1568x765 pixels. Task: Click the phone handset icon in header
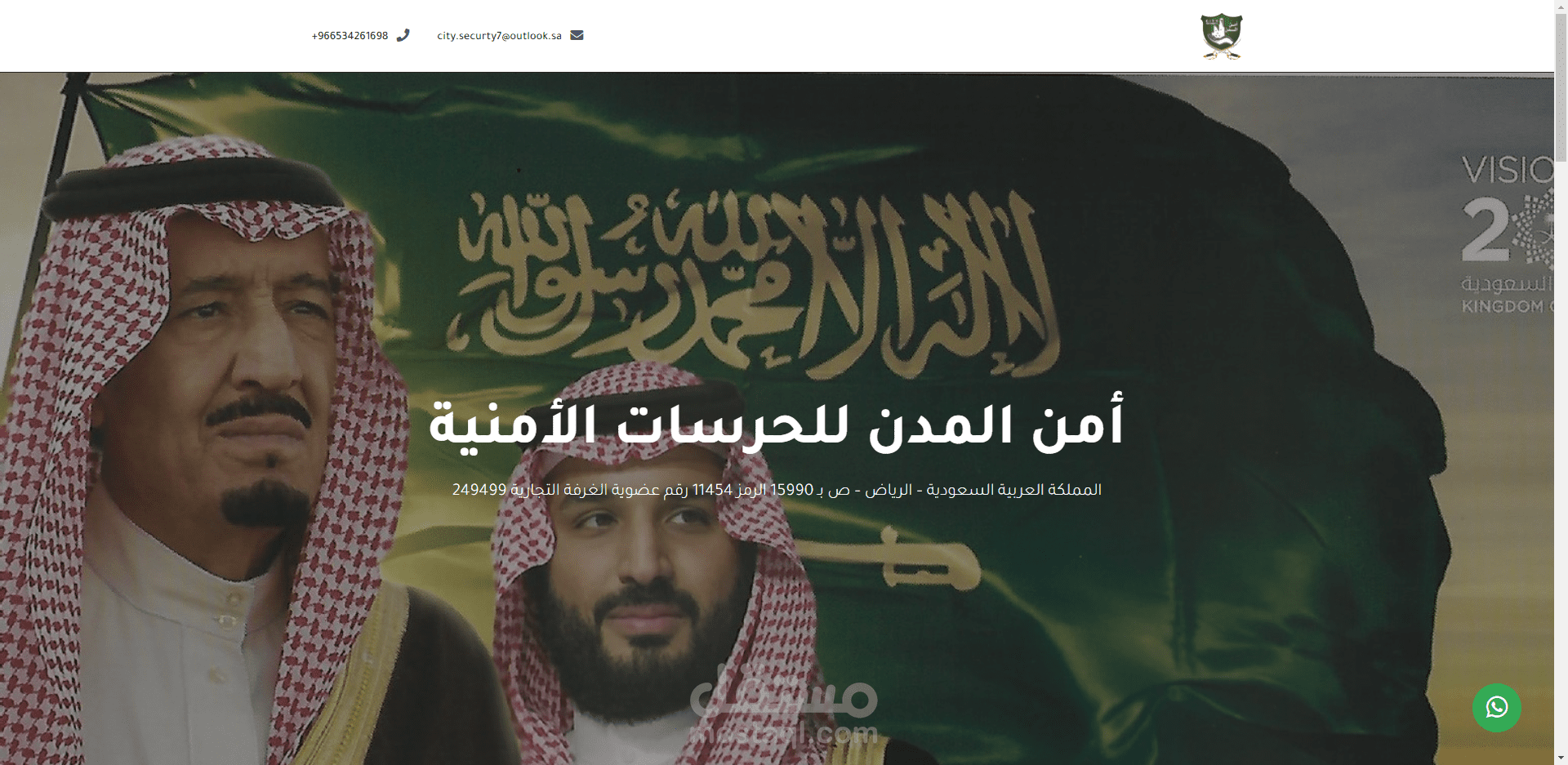403,35
